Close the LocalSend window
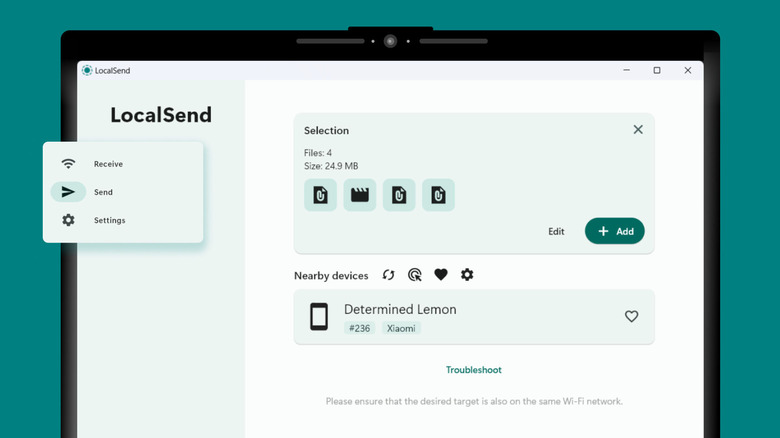Screen dimensions: 780x438 click(687, 70)
